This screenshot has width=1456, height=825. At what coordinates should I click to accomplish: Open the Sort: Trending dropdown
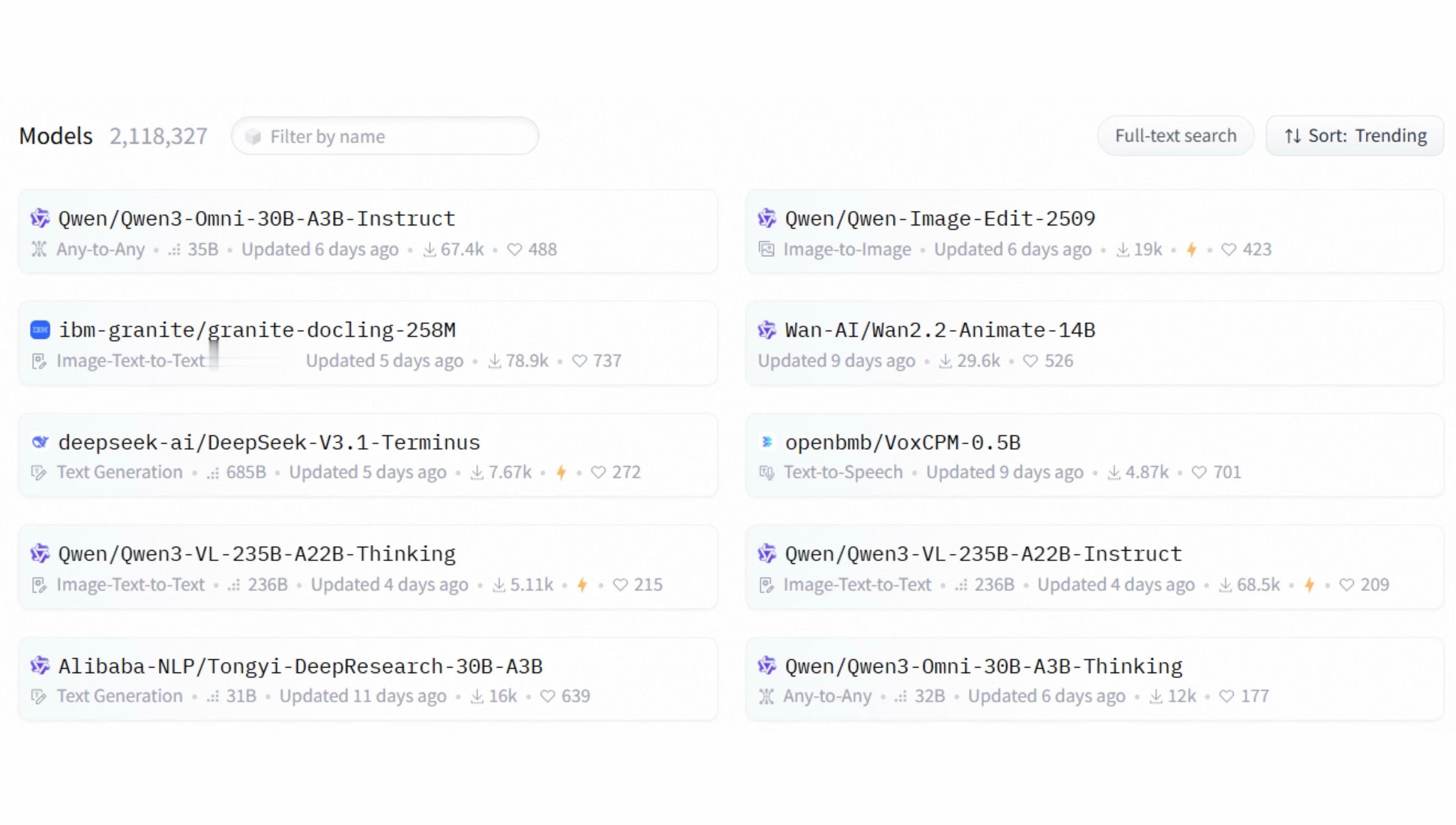(1355, 136)
